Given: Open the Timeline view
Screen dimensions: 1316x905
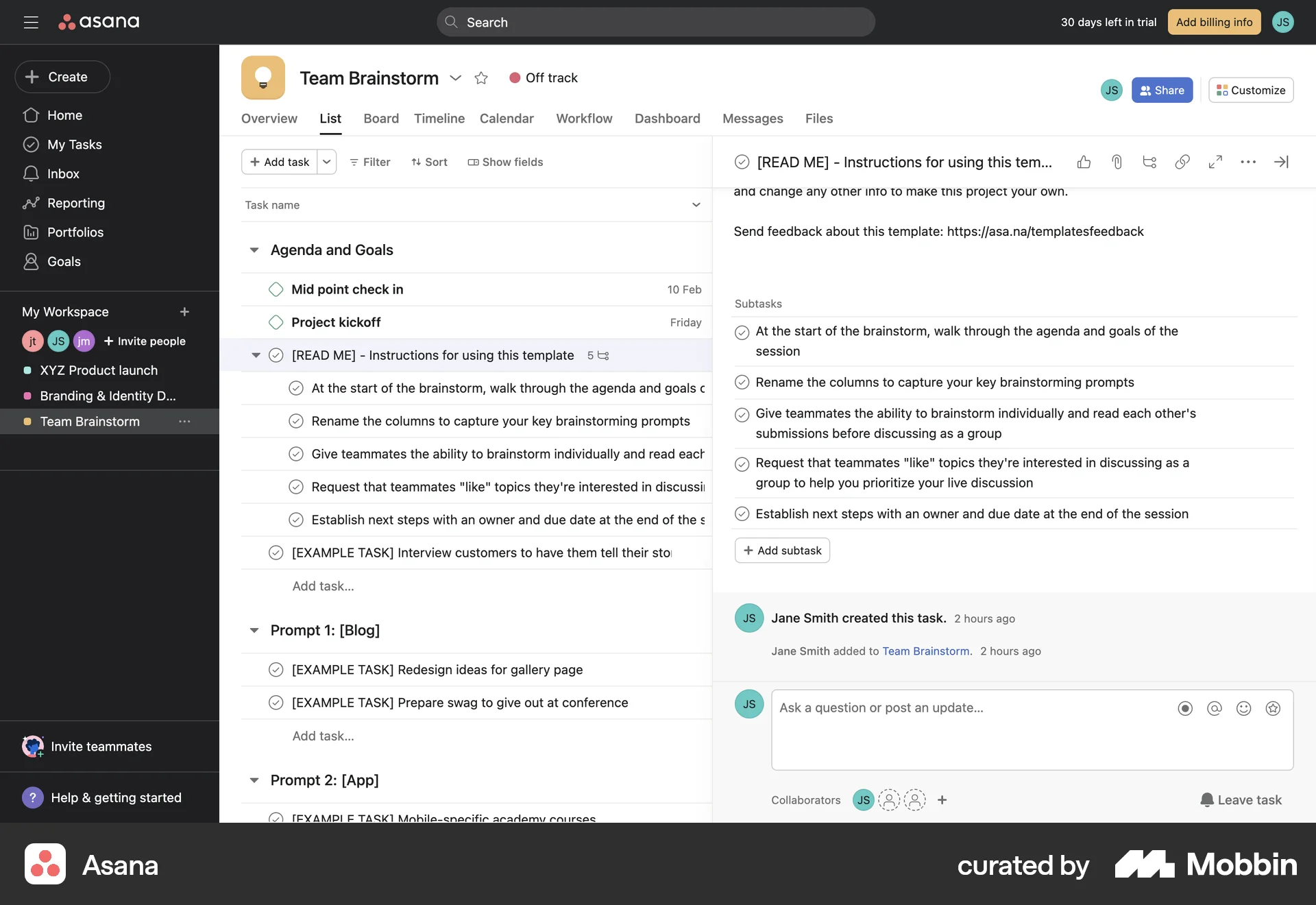Looking at the screenshot, I should coord(439,118).
